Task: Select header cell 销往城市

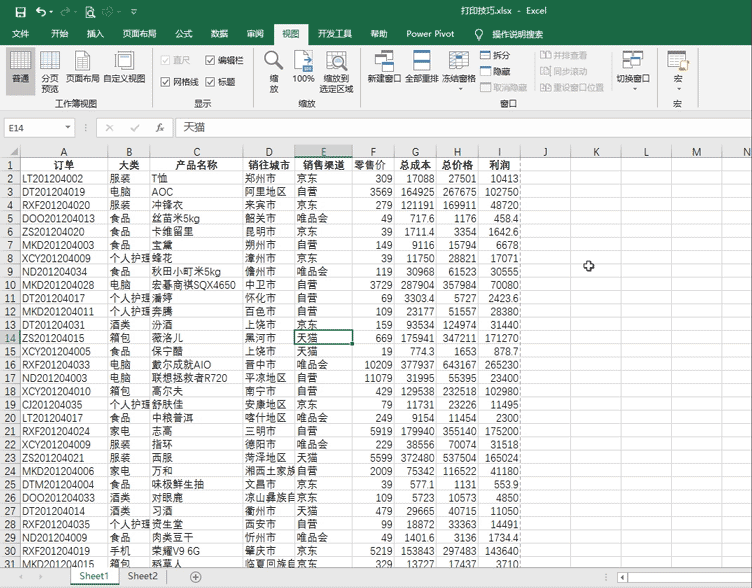Action: 269,165
